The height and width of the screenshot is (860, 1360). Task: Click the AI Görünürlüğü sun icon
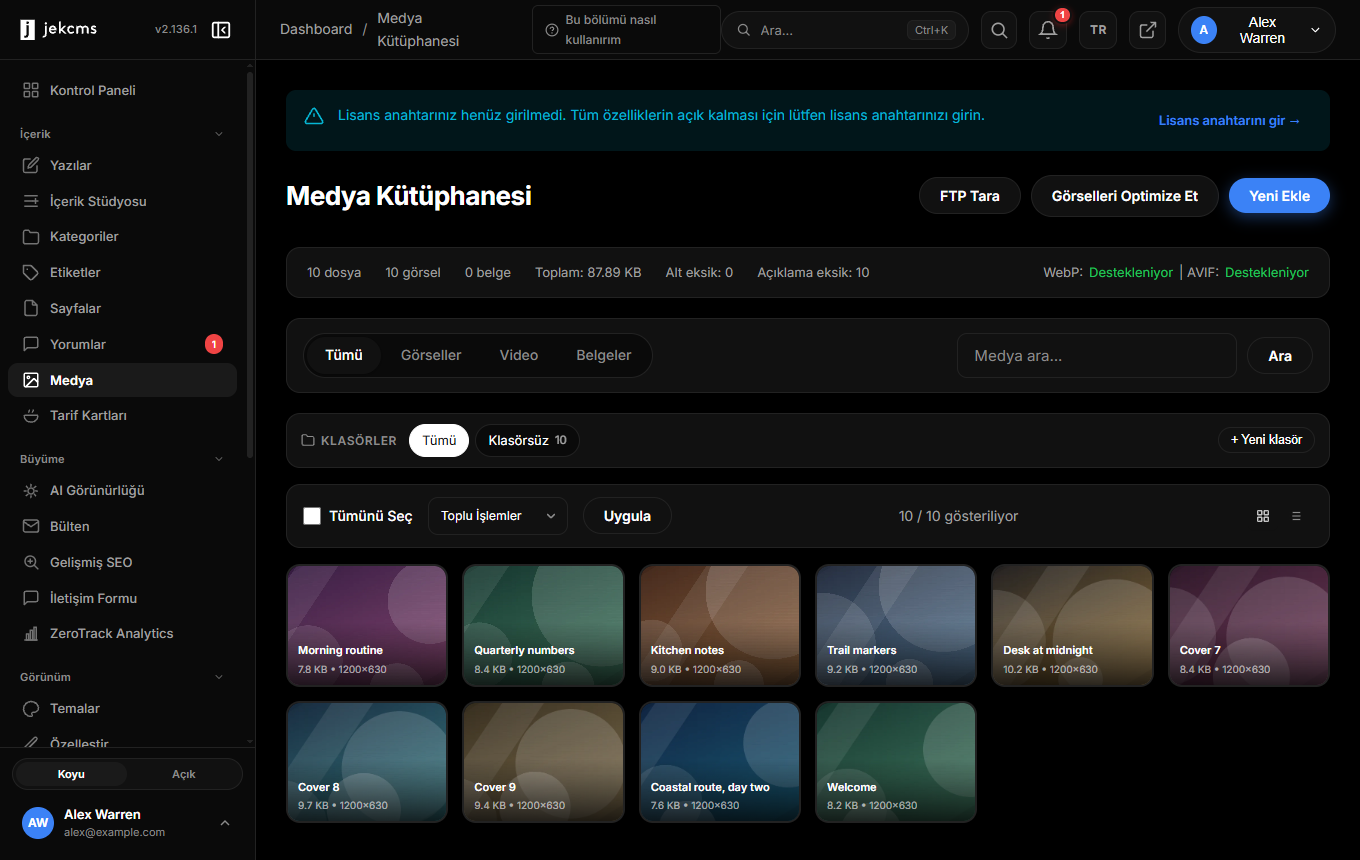31,491
